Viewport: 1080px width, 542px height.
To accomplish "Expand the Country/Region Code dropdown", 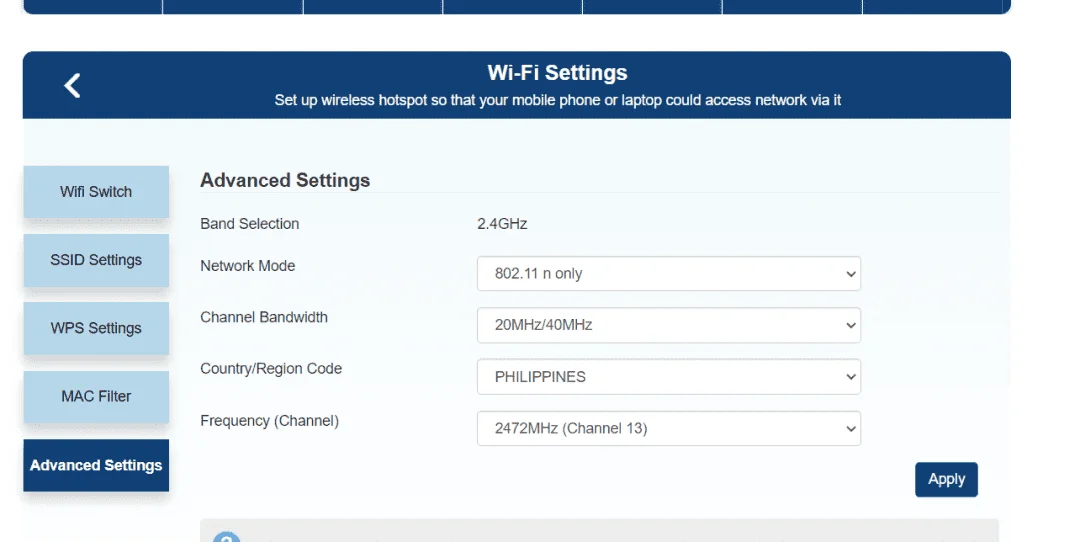I will [x=669, y=377].
